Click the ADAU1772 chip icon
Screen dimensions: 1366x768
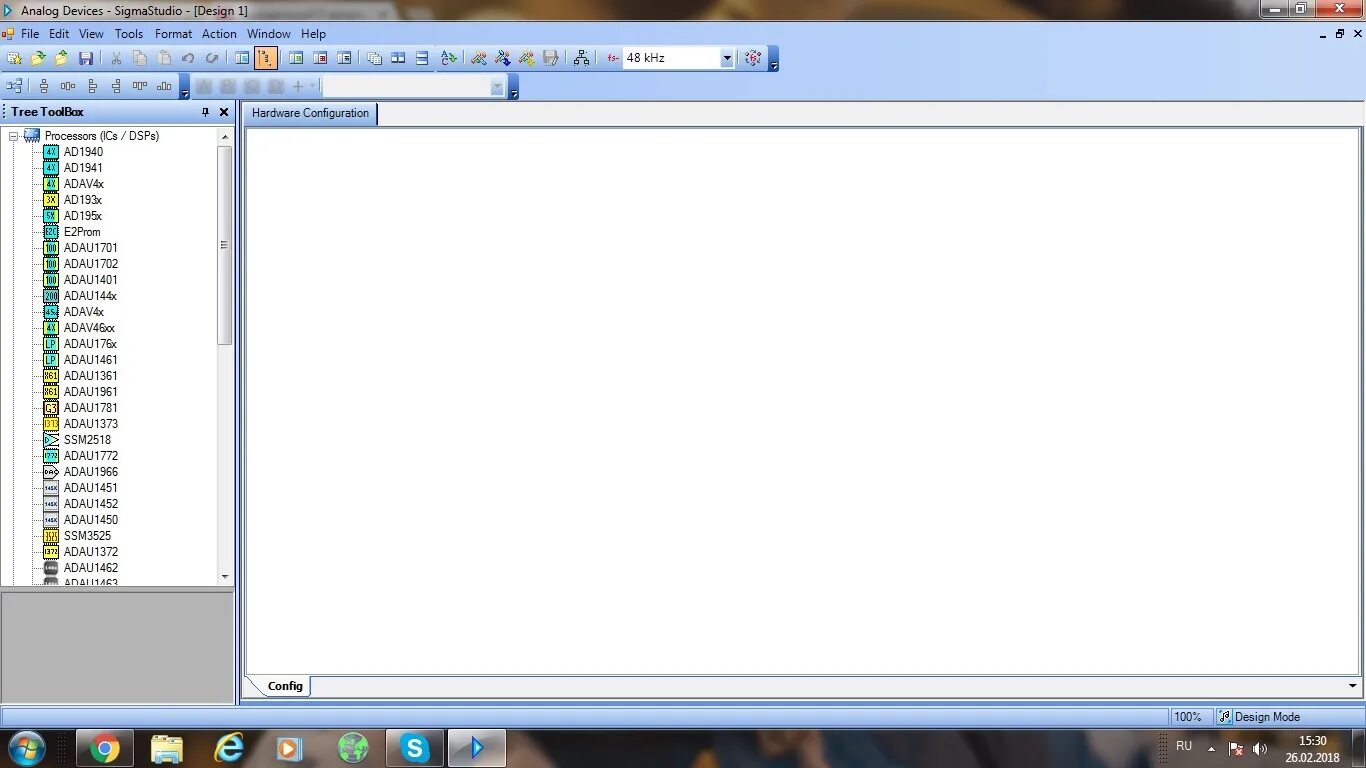tap(51, 456)
